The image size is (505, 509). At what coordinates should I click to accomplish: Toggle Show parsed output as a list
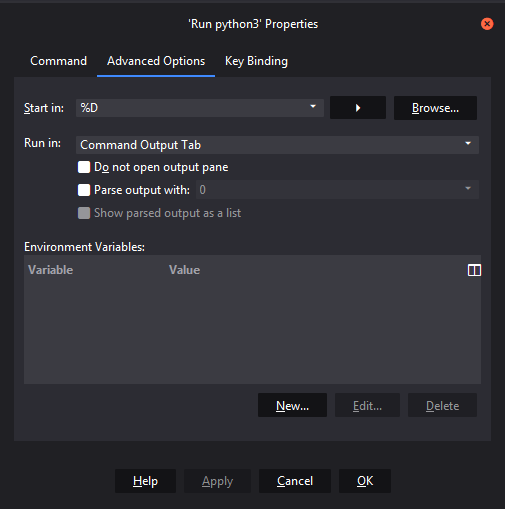(84, 213)
